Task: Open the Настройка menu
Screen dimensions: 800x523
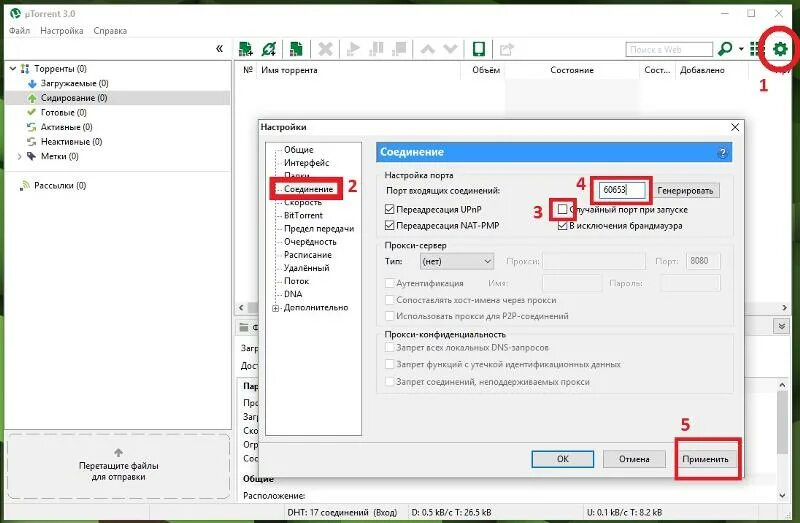Action: click(62, 31)
